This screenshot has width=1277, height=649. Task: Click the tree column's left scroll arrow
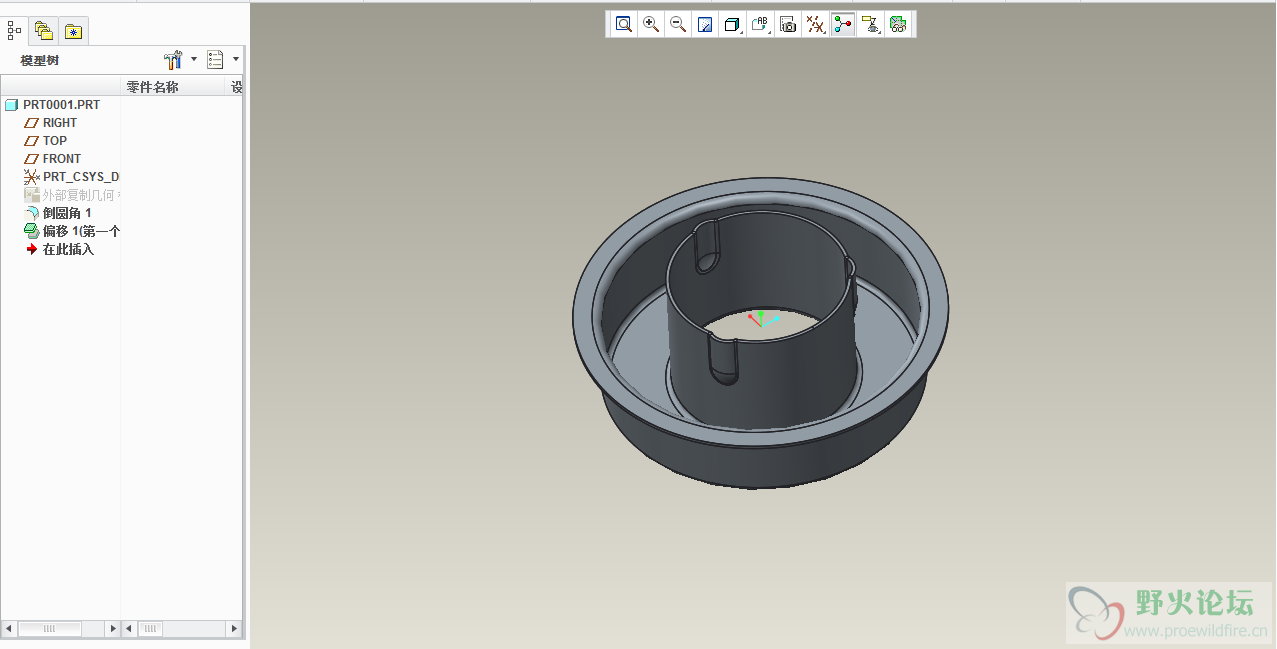click(10, 629)
